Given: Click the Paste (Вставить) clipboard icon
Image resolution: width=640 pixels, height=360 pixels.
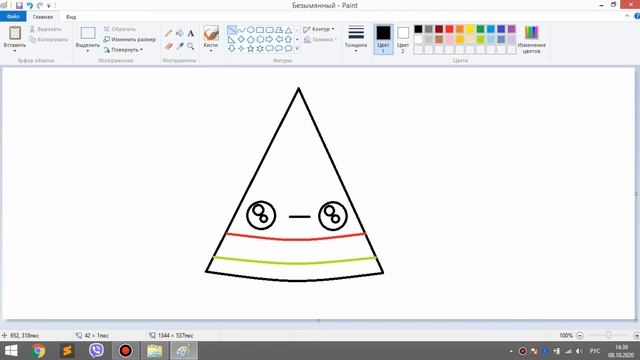Looking at the screenshot, I should point(15,33).
